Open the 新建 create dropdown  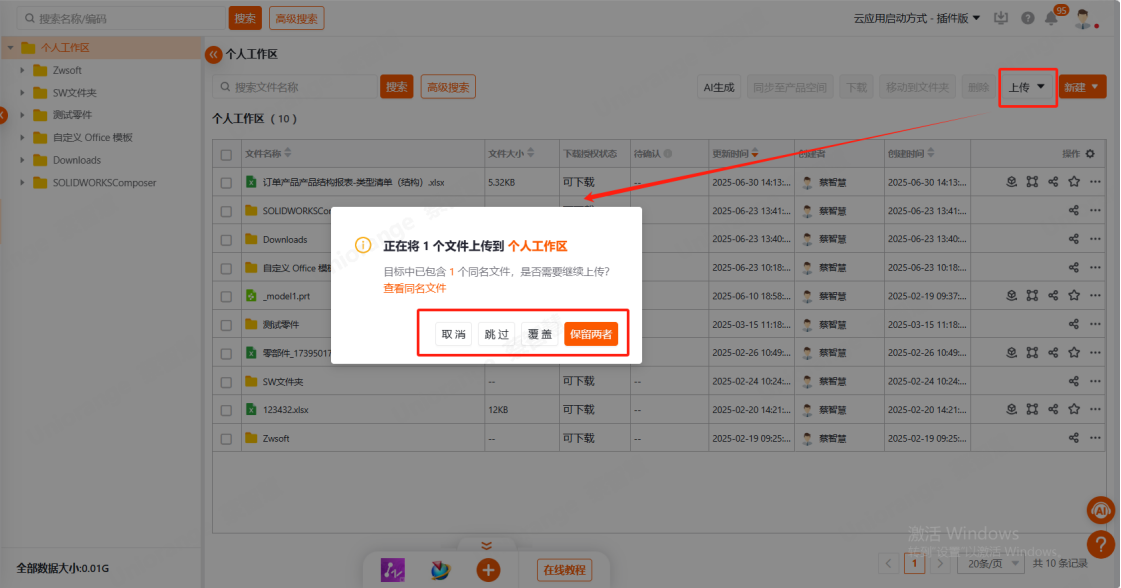pos(1082,87)
